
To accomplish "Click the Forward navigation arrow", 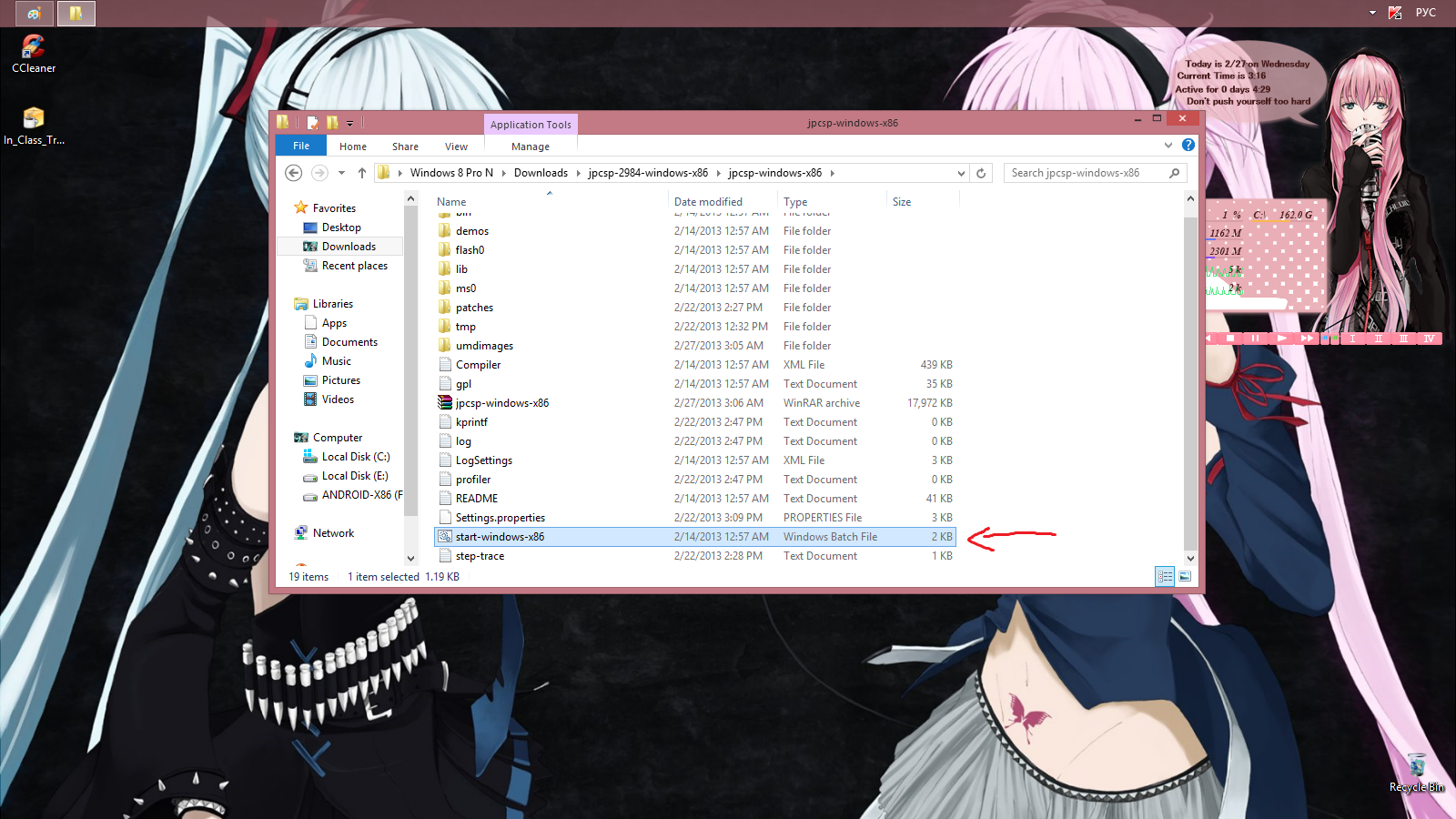I will coord(319,173).
